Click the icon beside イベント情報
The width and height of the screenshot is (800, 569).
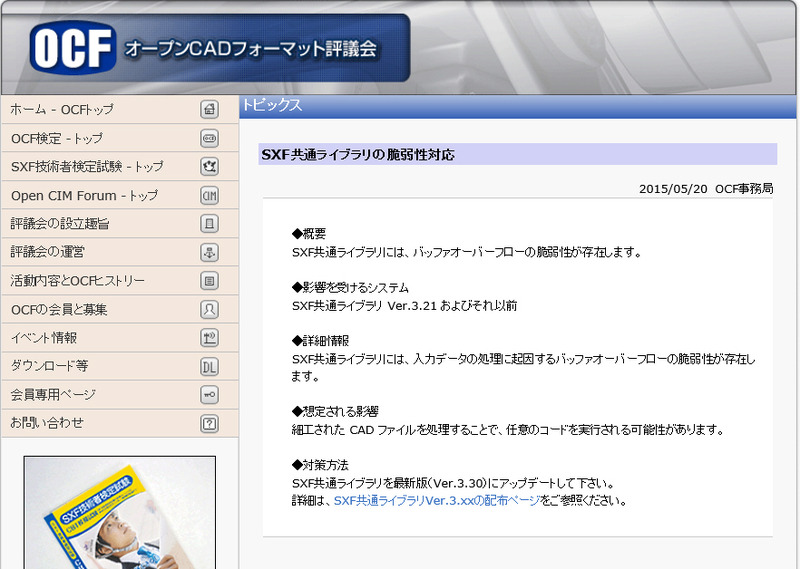(210, 338)
